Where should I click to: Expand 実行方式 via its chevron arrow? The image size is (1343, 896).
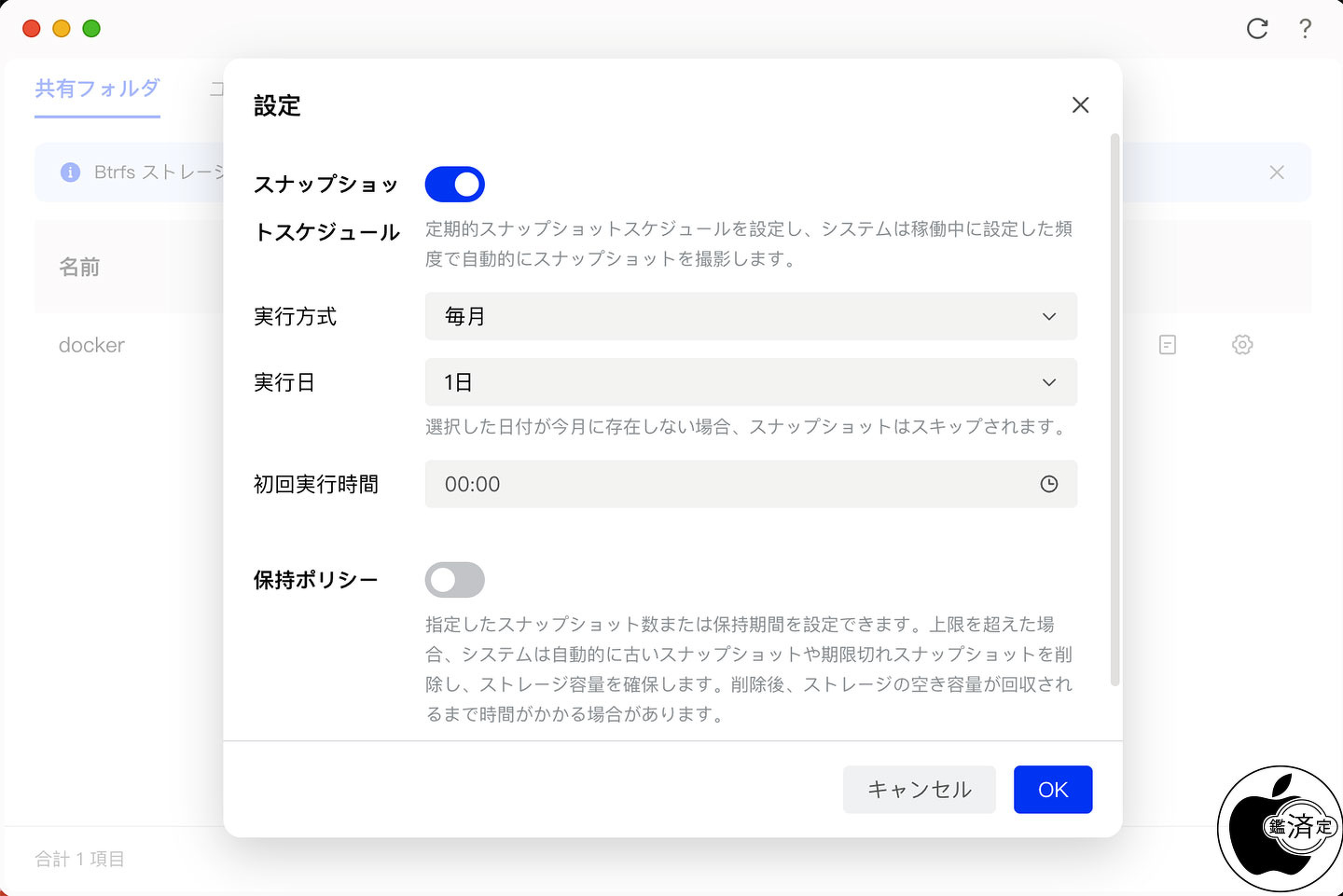click(x=1049, y=317)
